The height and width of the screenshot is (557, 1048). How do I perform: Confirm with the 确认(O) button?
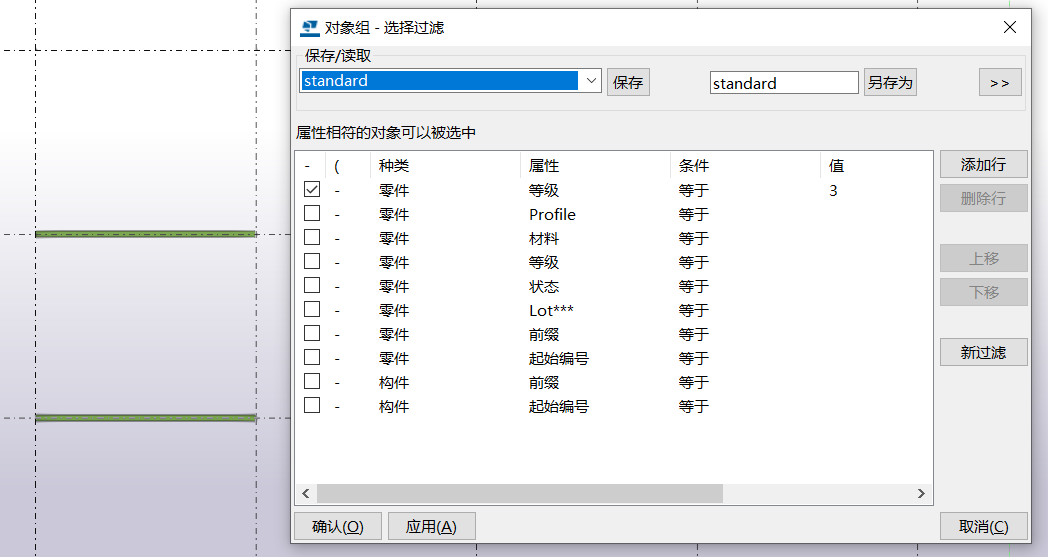click(x=338, y=526)
